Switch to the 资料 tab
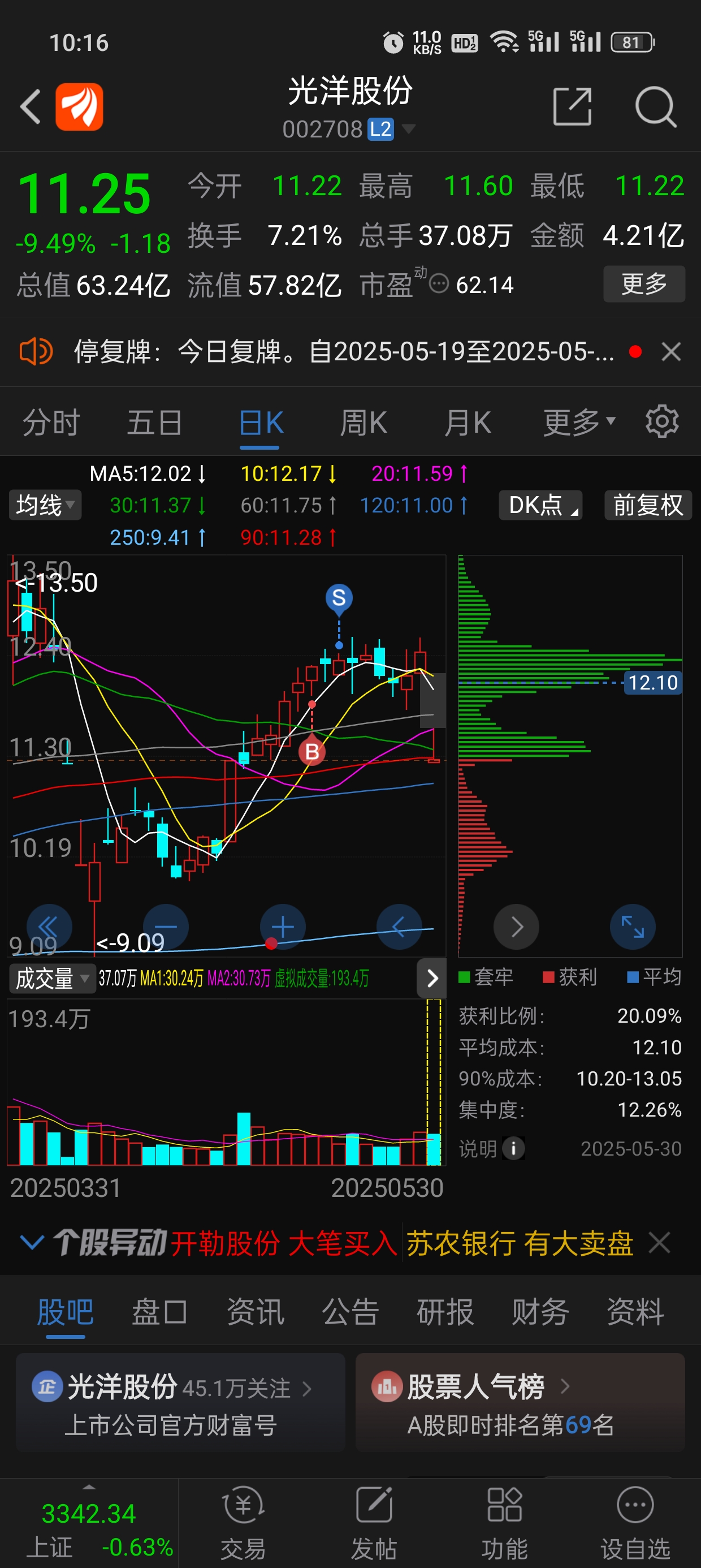Image resolution: width=701 pixels, height=1568 pixels. pos(635,1312)
